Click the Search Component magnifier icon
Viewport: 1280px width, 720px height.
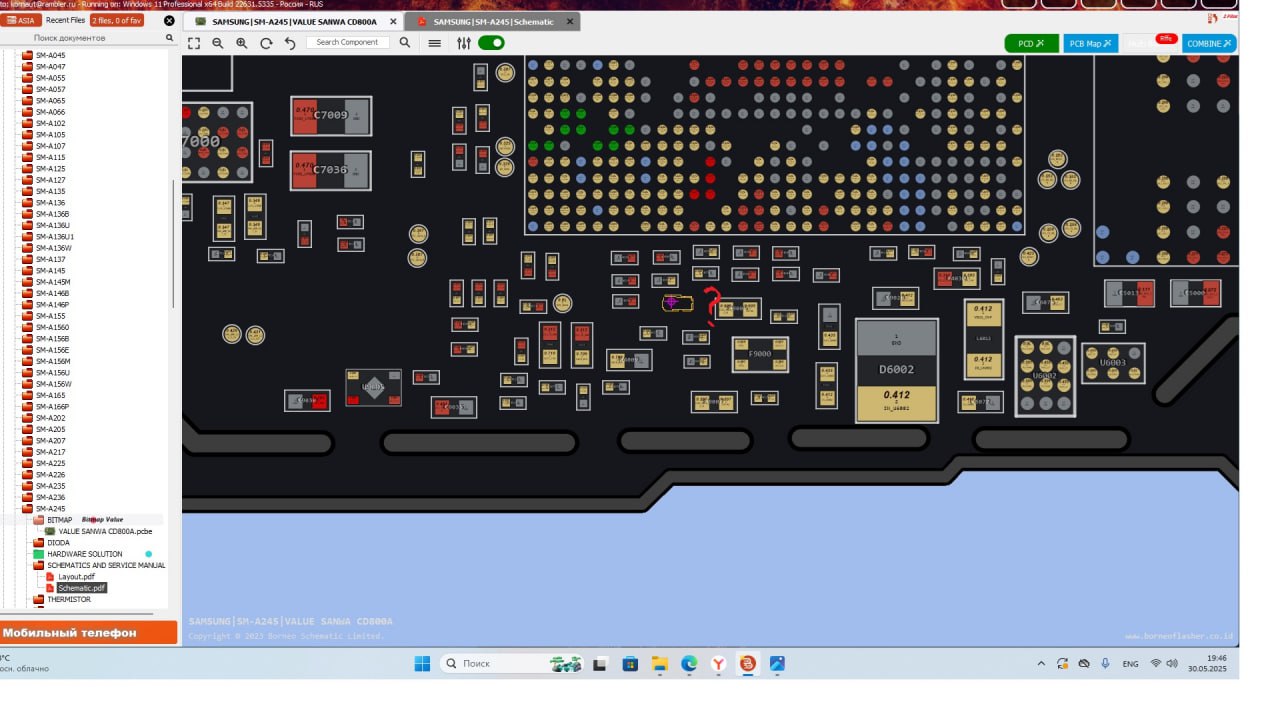click(405, 43)
